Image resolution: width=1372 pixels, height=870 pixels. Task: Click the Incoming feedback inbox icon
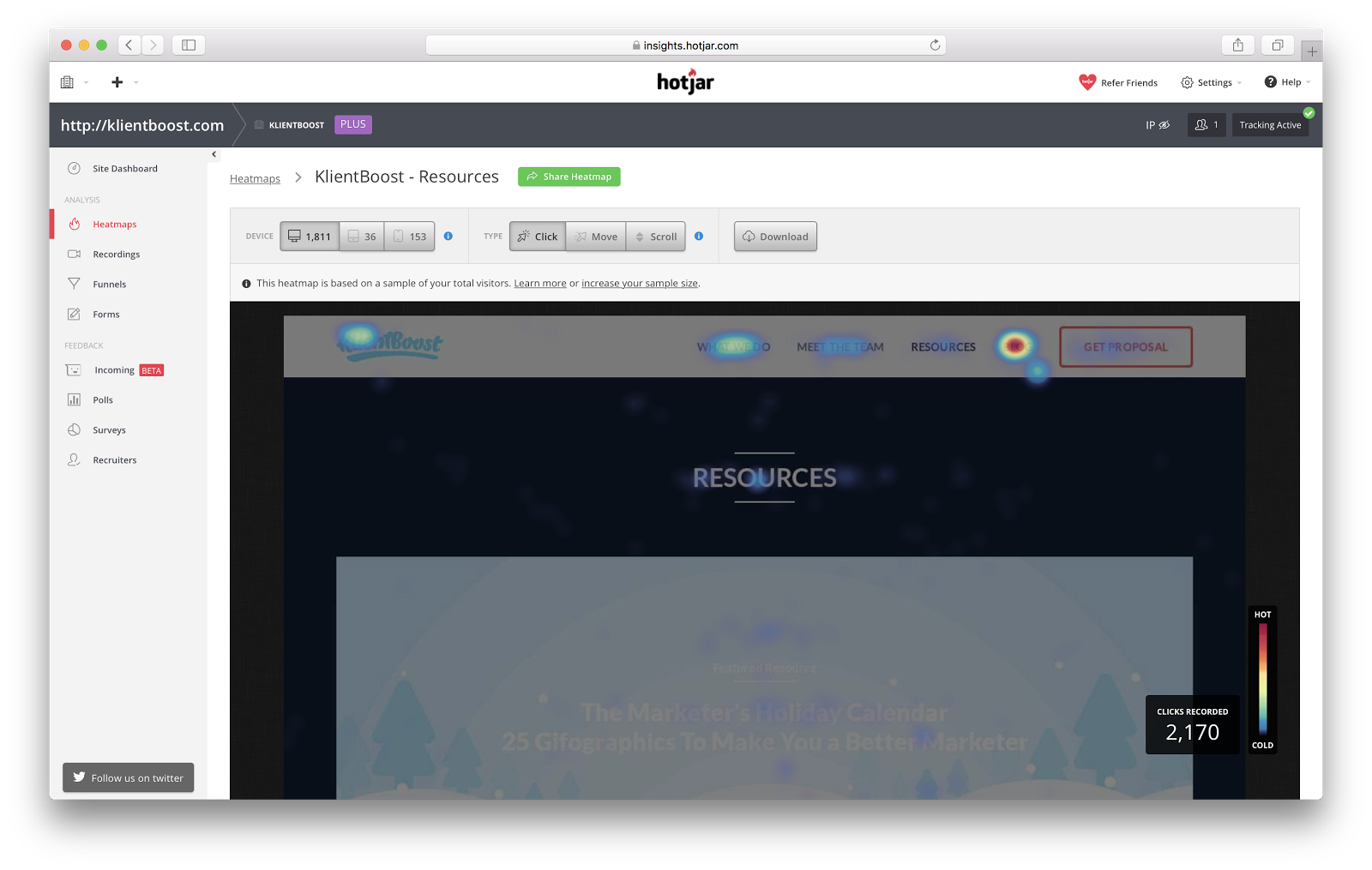point(75,370)
